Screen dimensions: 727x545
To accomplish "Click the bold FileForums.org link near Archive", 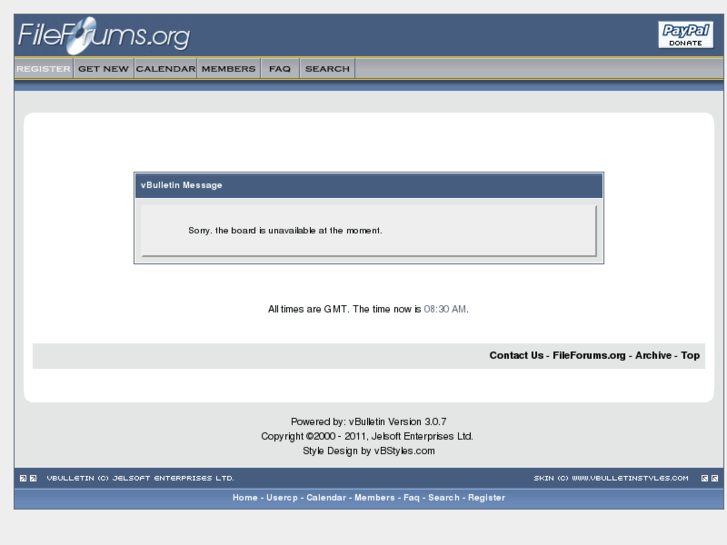I will pyautogui.click(x=589, y=355).
